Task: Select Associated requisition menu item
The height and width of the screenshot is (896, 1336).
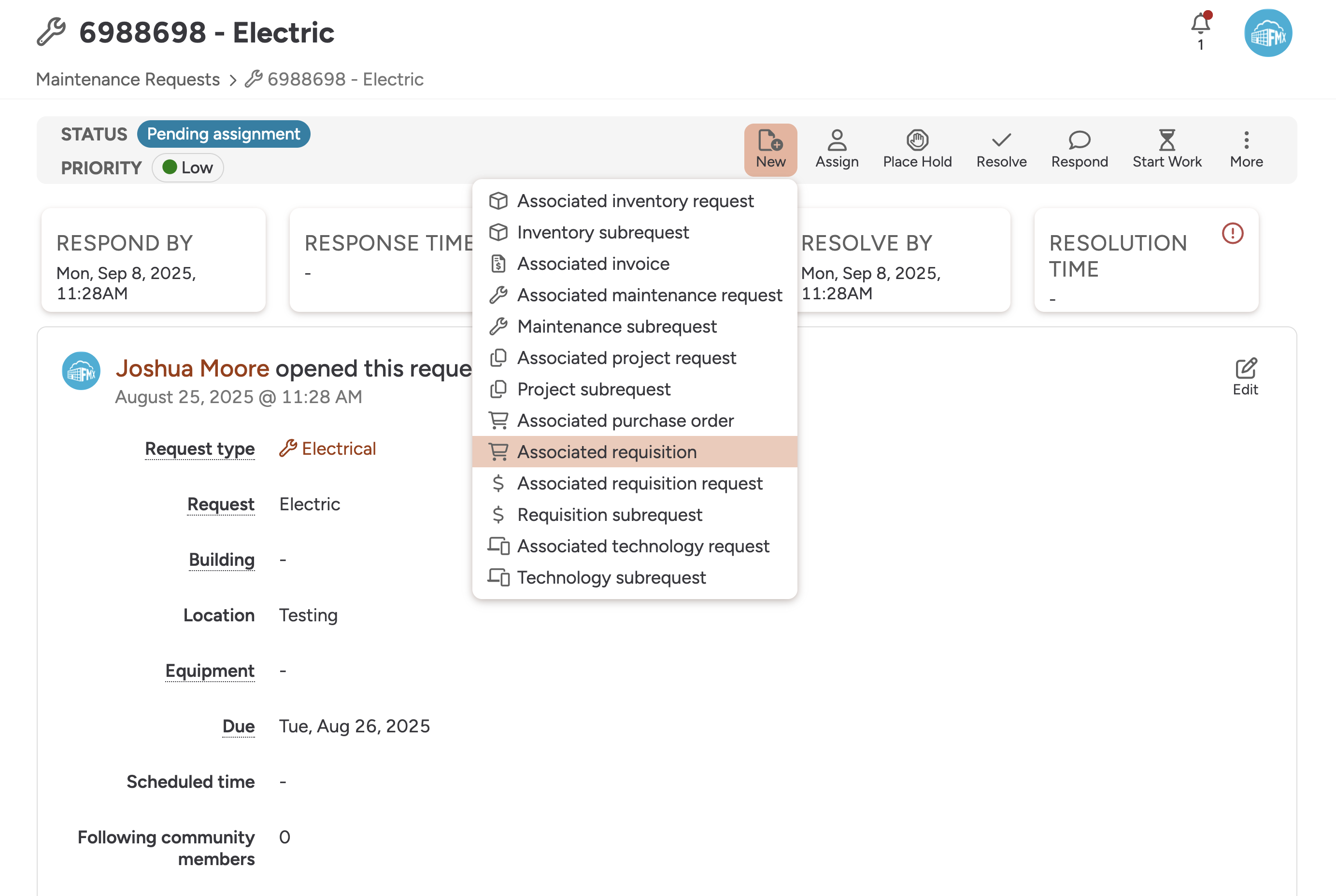Action: click(606, 452)
